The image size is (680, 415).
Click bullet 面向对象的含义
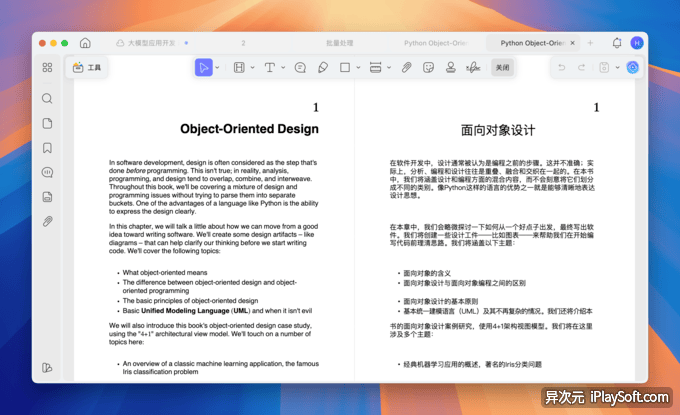point(427,273)
